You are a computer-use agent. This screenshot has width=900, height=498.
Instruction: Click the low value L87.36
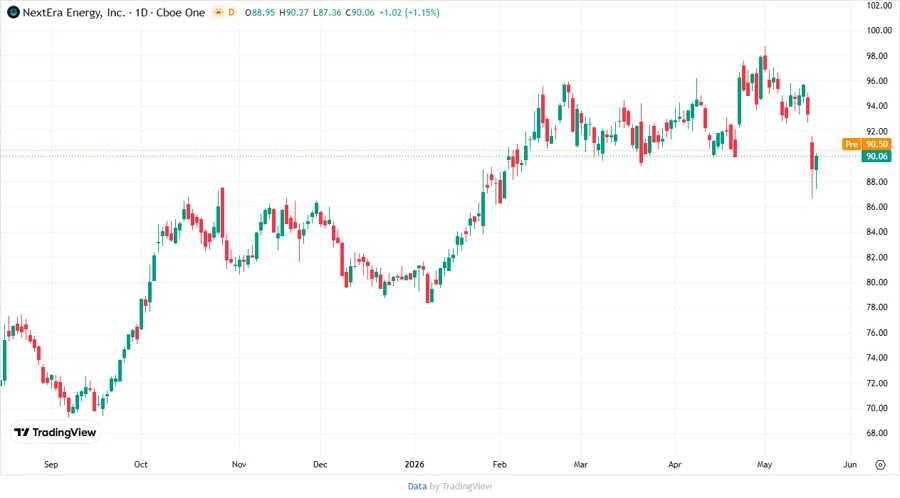coord(327,13)
